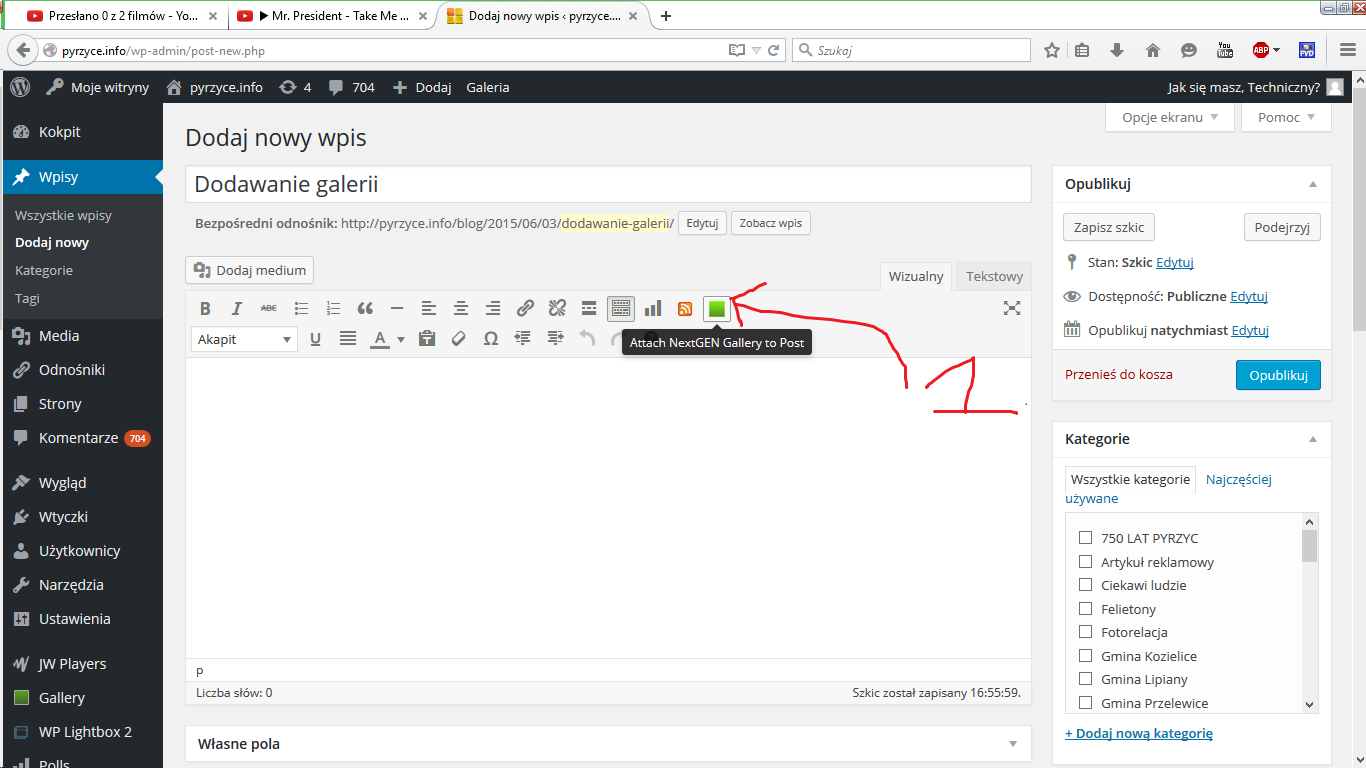The width and height of the screenshot is (1366, 768).
Task: Toggle bold formatting in the editor toolbar
Action: pos(205,309)
